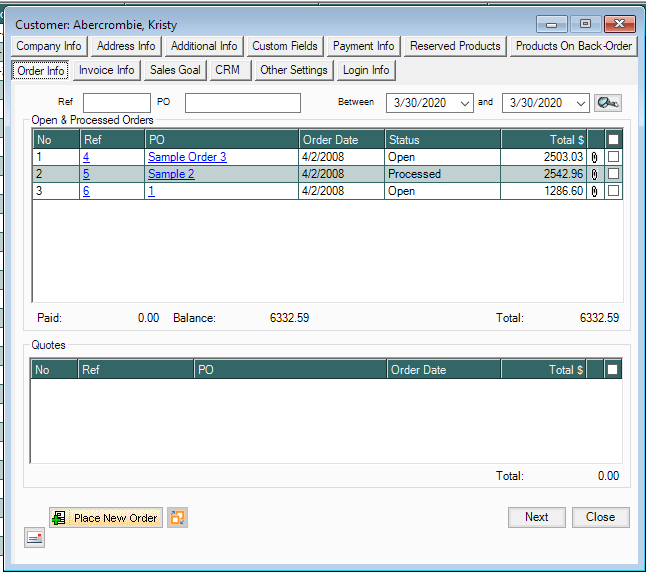
Task: Click into the PO search field
Action: coord(242,103)
